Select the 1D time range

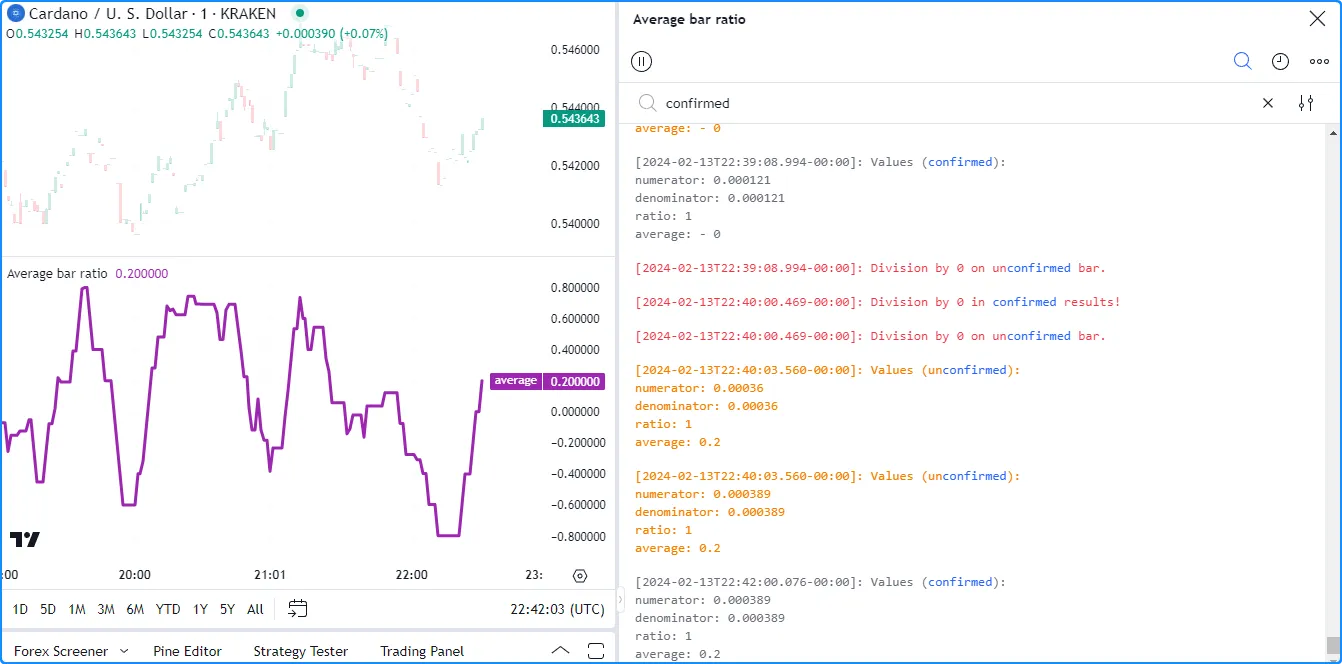pyautogui.click(x=20, y=609)
